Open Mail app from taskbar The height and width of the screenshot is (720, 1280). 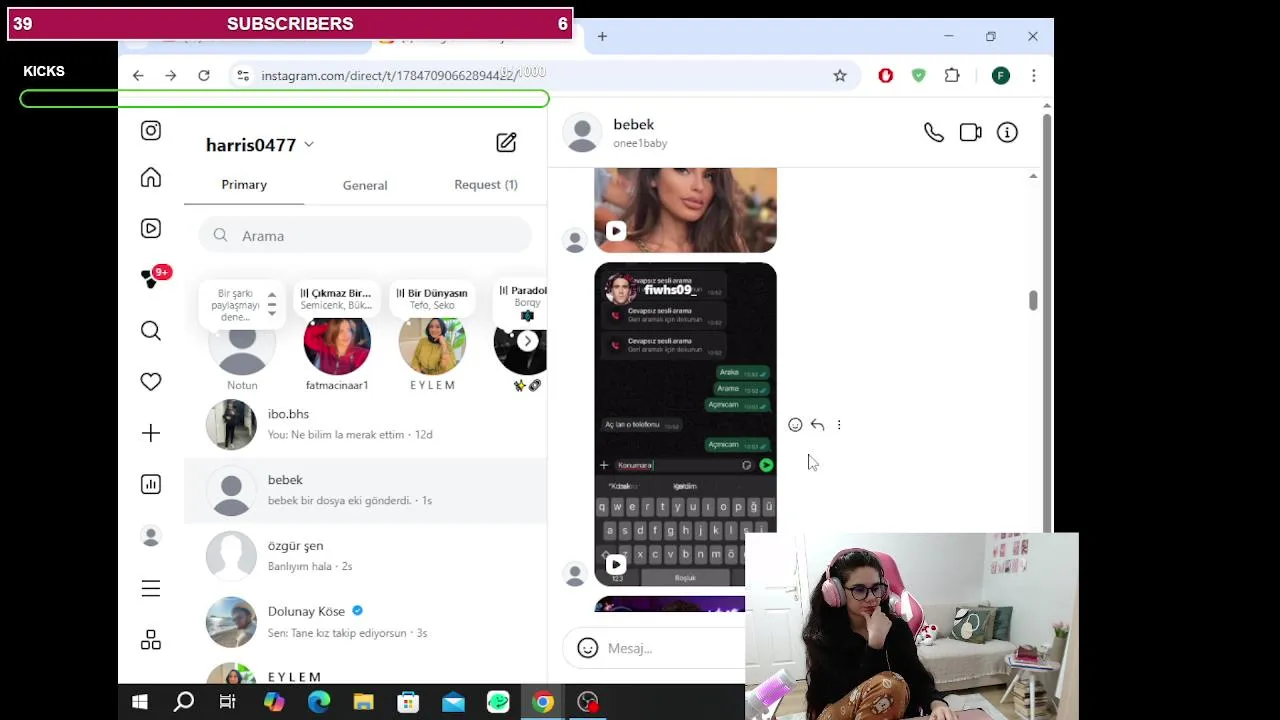point(453,702)
